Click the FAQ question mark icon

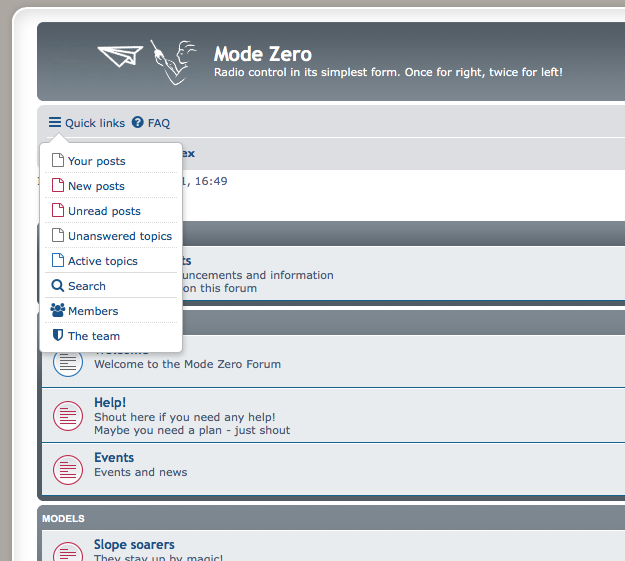click(x=138, y=123)
